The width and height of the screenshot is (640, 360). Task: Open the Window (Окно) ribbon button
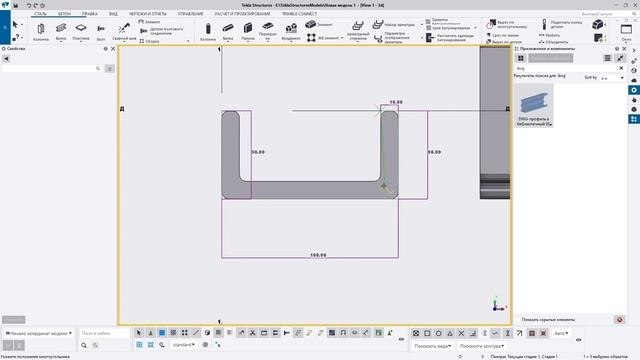626,32
